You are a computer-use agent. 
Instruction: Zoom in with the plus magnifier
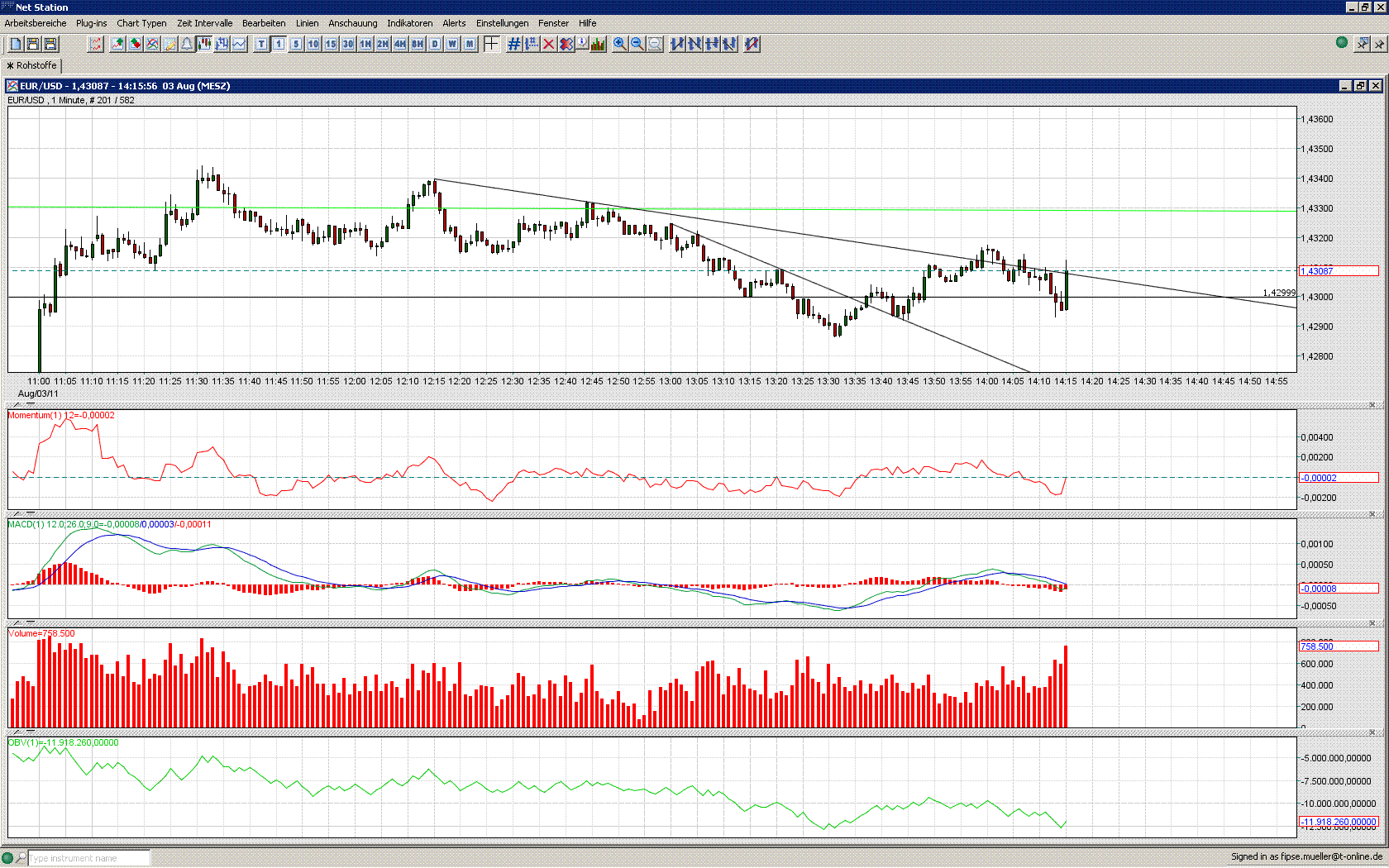620,44
